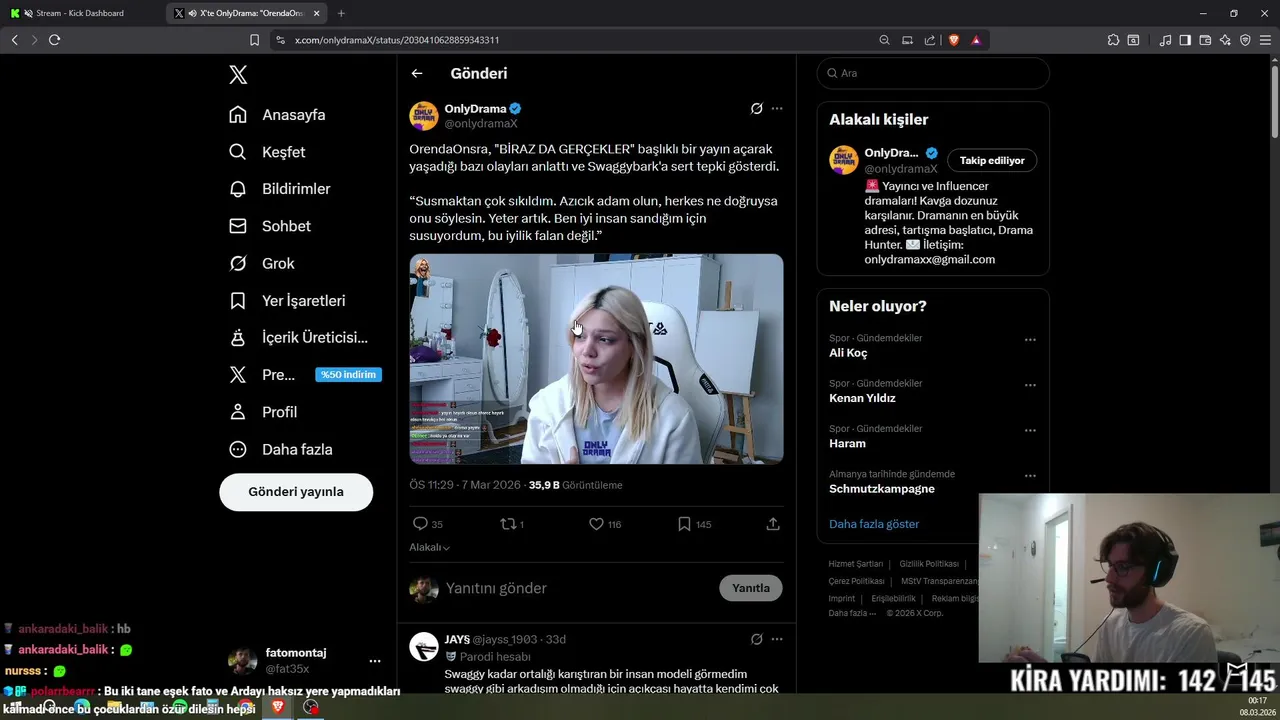Click browser back navigation arrow
The image size is (1280, 720).
click(x=14, y=40)
